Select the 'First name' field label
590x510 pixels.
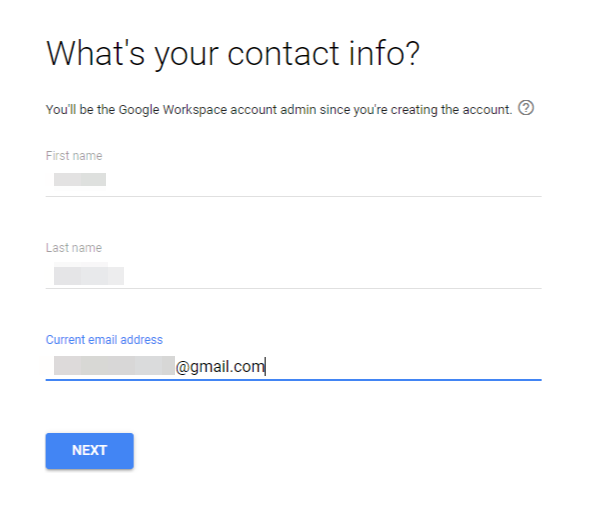point(74,155)
